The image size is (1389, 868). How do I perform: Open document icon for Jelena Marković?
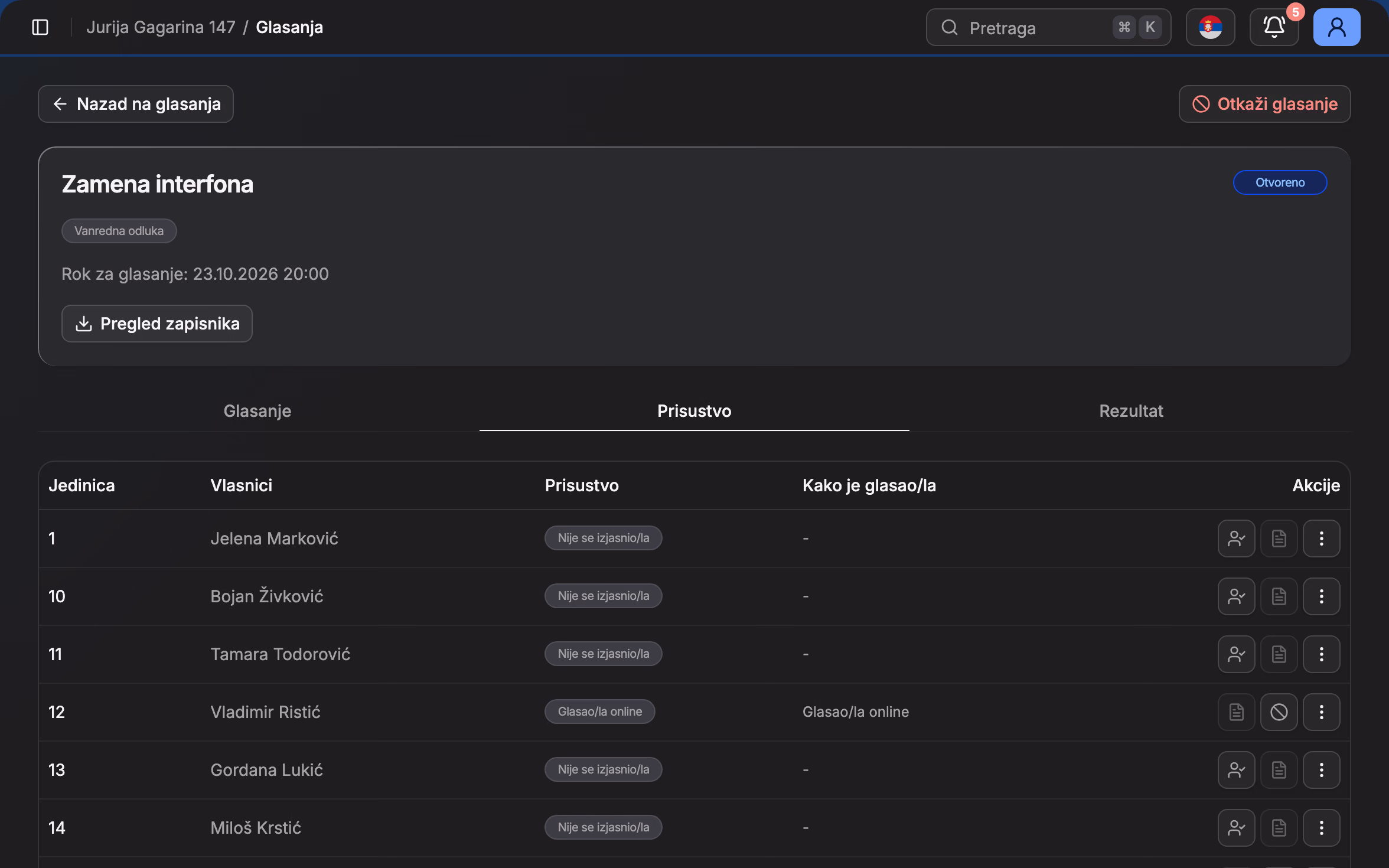click(1279, 539)
